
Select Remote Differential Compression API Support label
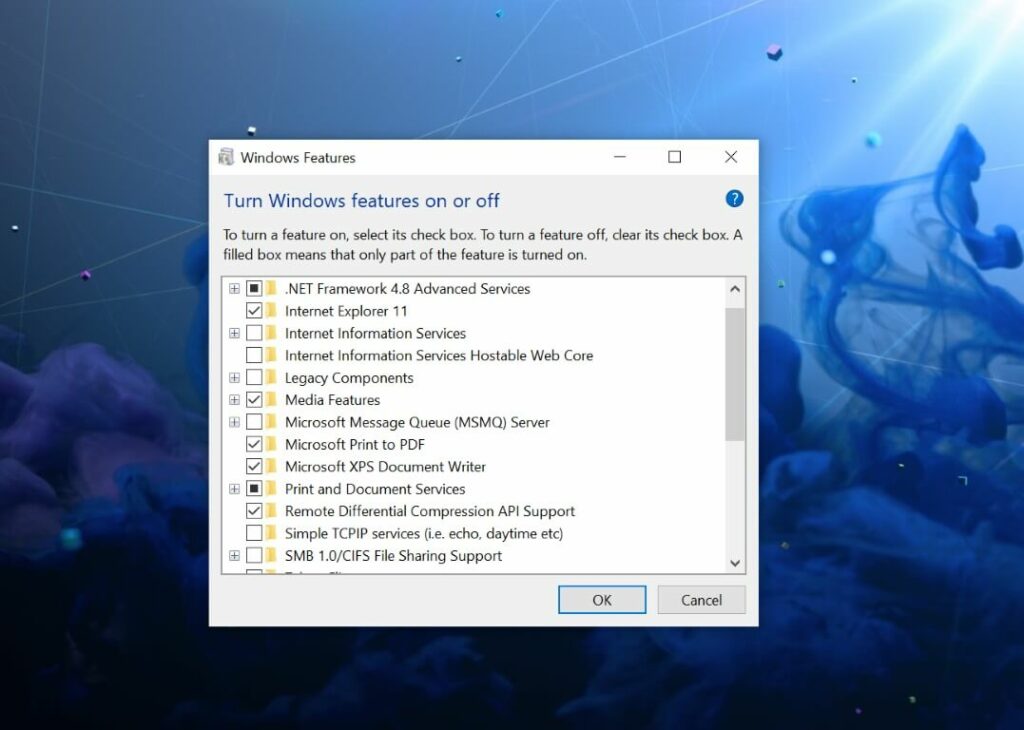pos(430,511)
